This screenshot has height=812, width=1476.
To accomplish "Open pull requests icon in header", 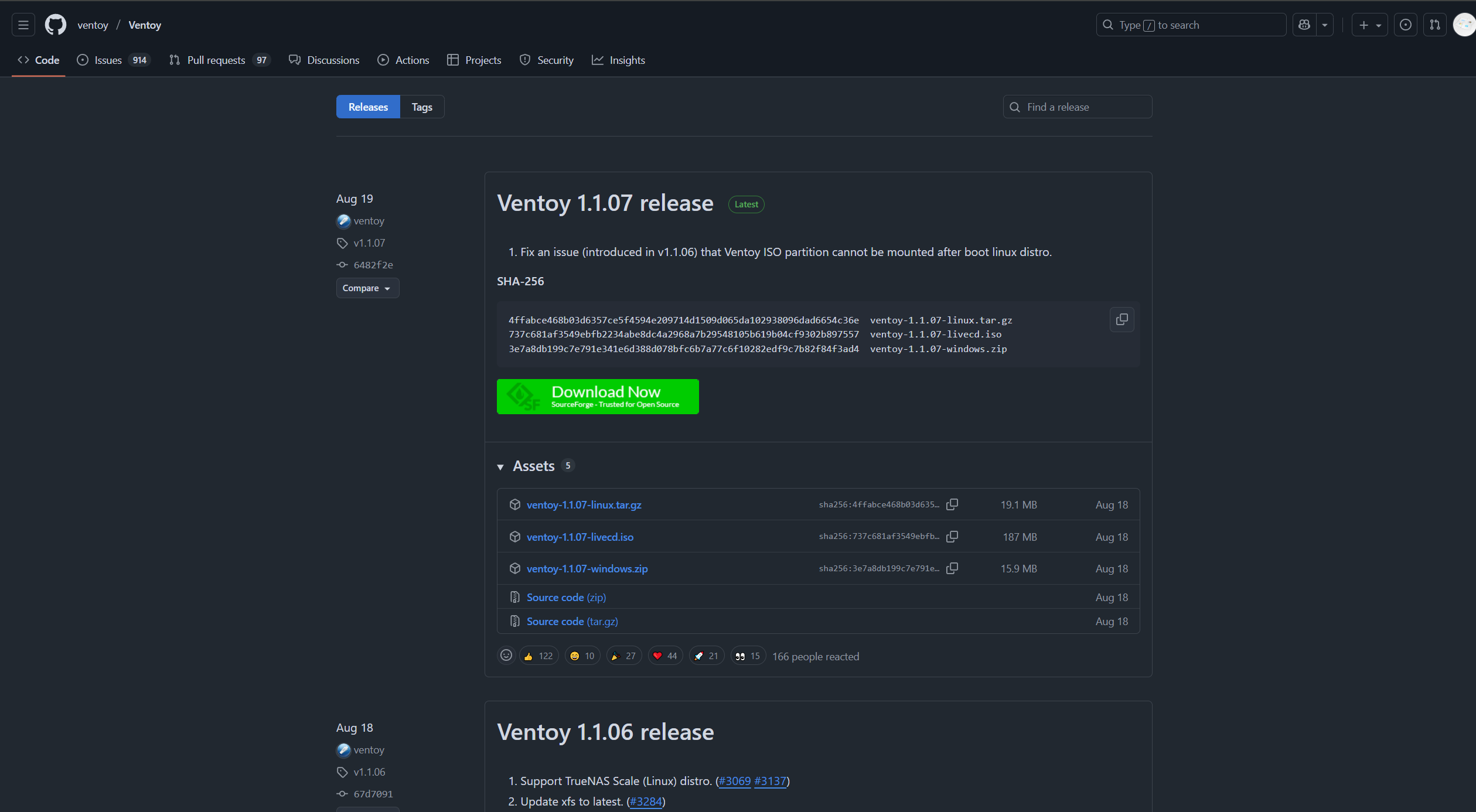I will click(1434, 25).
